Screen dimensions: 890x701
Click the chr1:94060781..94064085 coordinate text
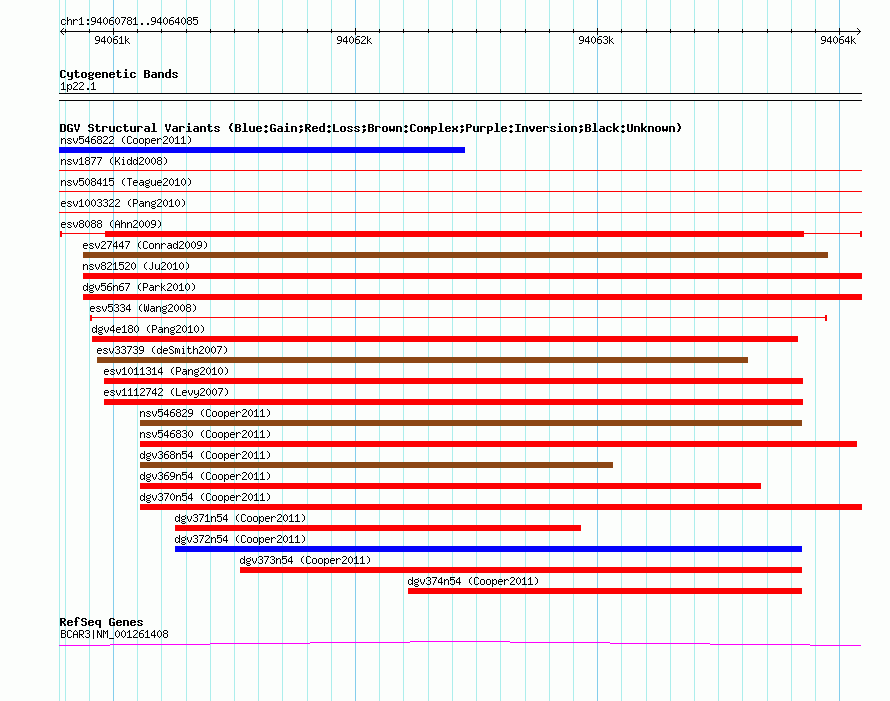click(x=129, y=22)
